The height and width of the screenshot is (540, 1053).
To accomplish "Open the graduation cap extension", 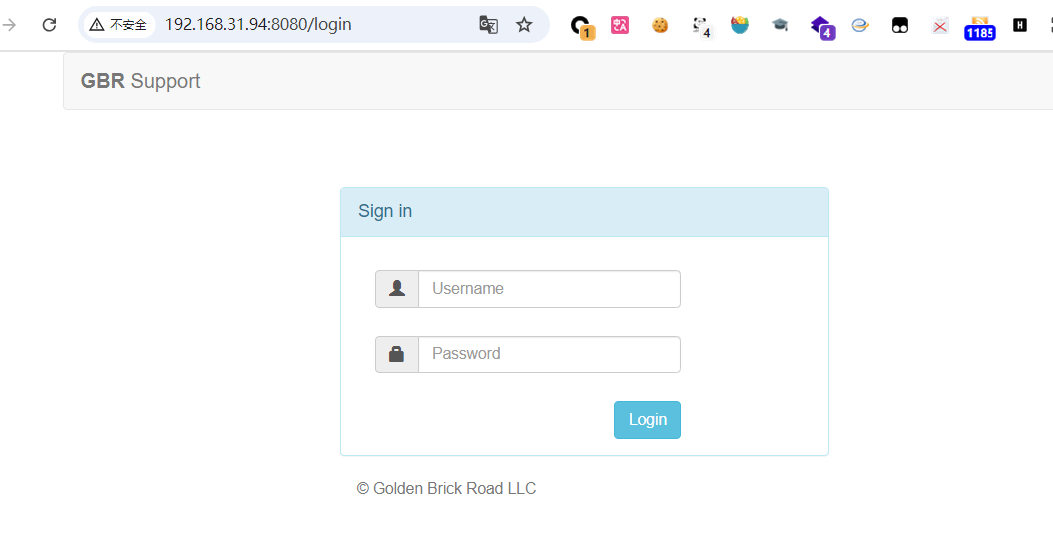I will 780,26.
